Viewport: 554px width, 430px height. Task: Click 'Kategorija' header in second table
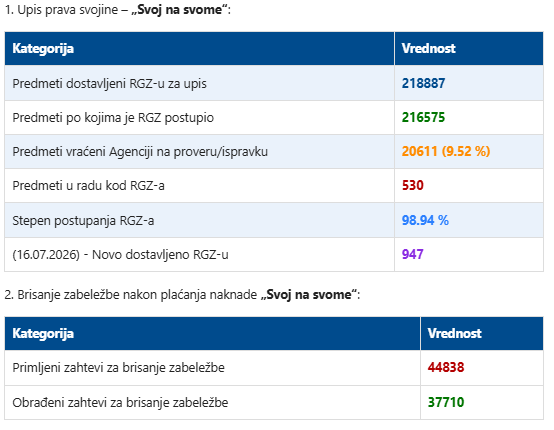point(43,334)
